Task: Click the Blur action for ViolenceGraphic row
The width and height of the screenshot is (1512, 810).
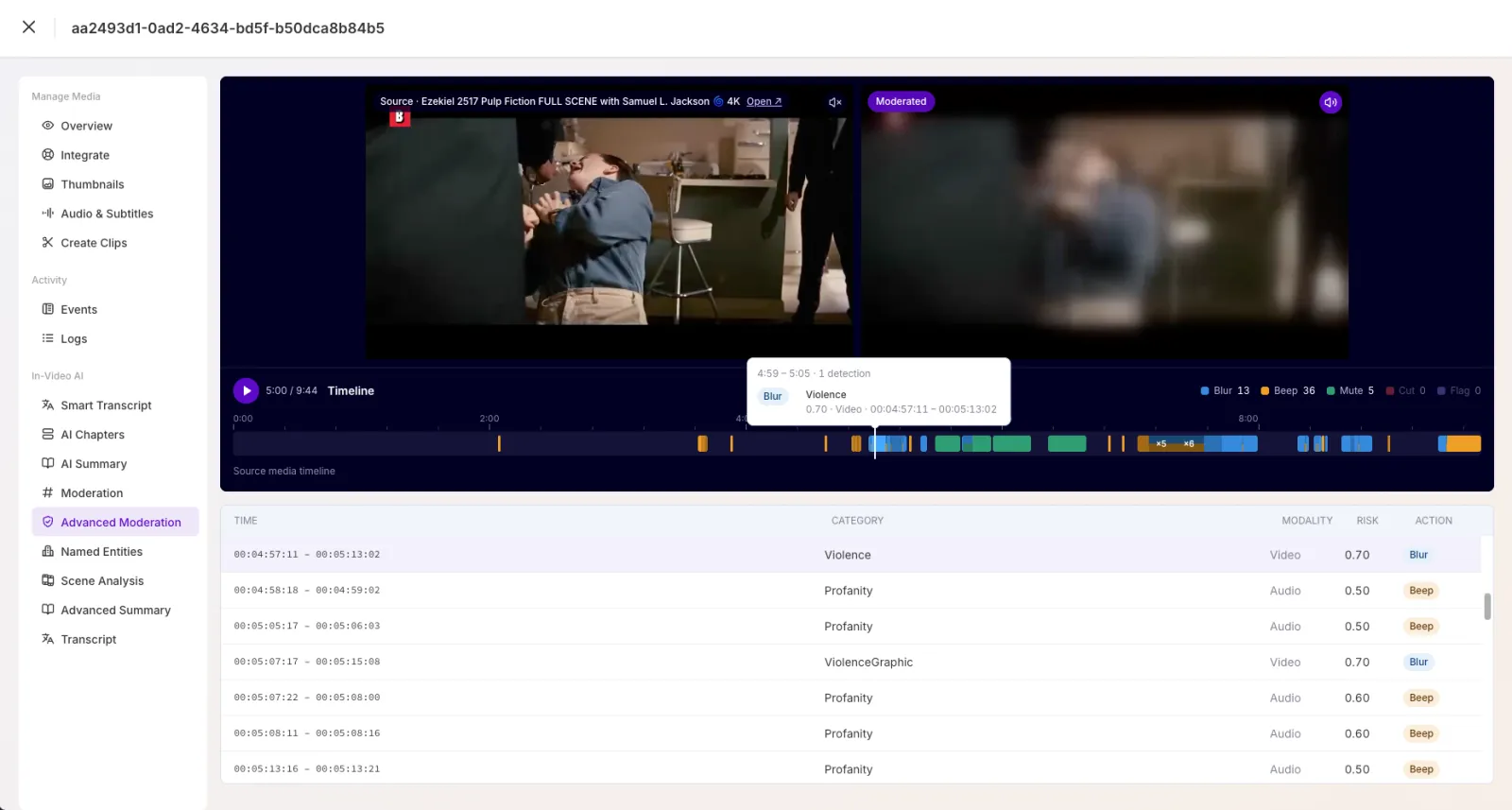Action: pos(1418,662)
